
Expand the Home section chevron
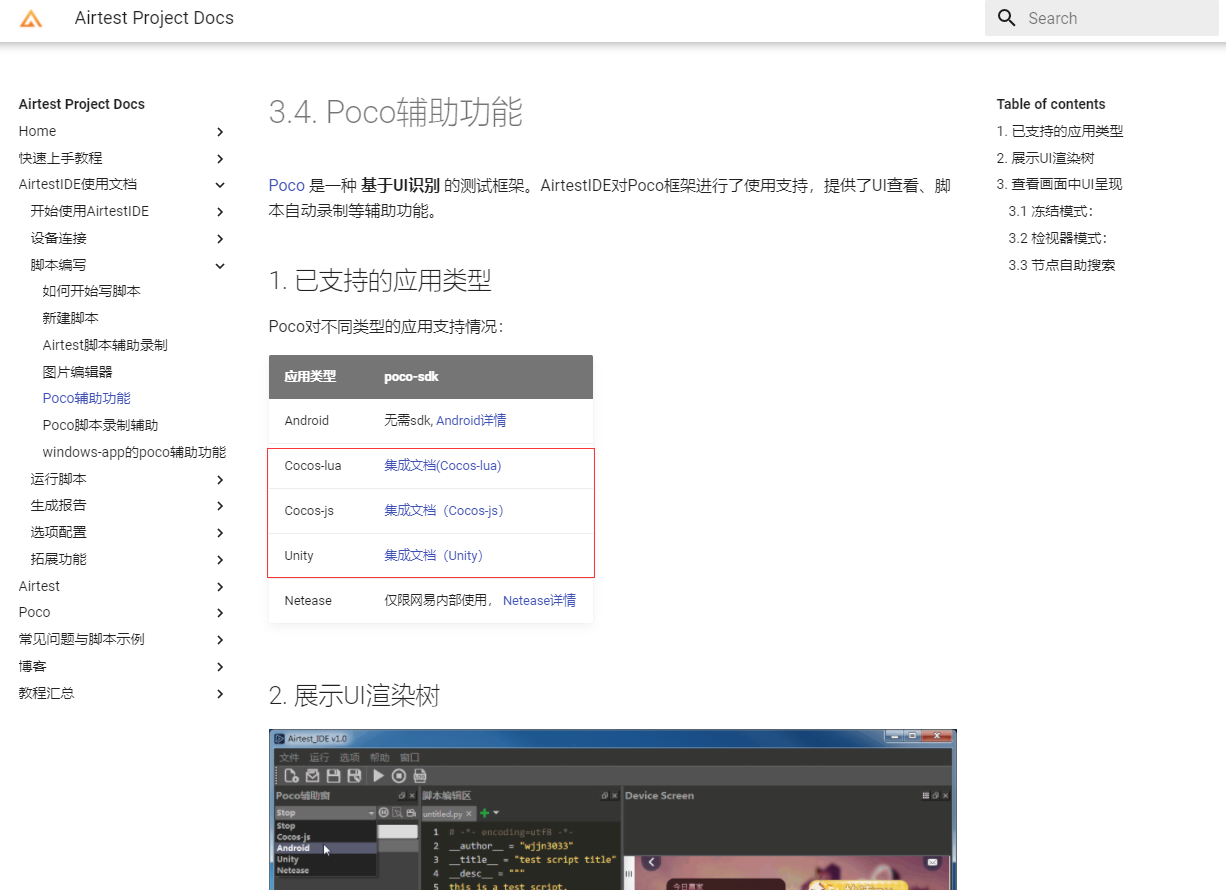(220, 132)
